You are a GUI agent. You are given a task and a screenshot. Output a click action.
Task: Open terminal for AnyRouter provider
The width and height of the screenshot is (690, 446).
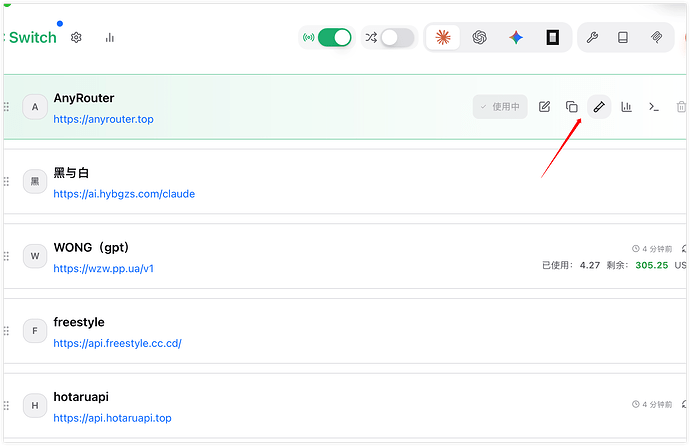pos(654,106)
